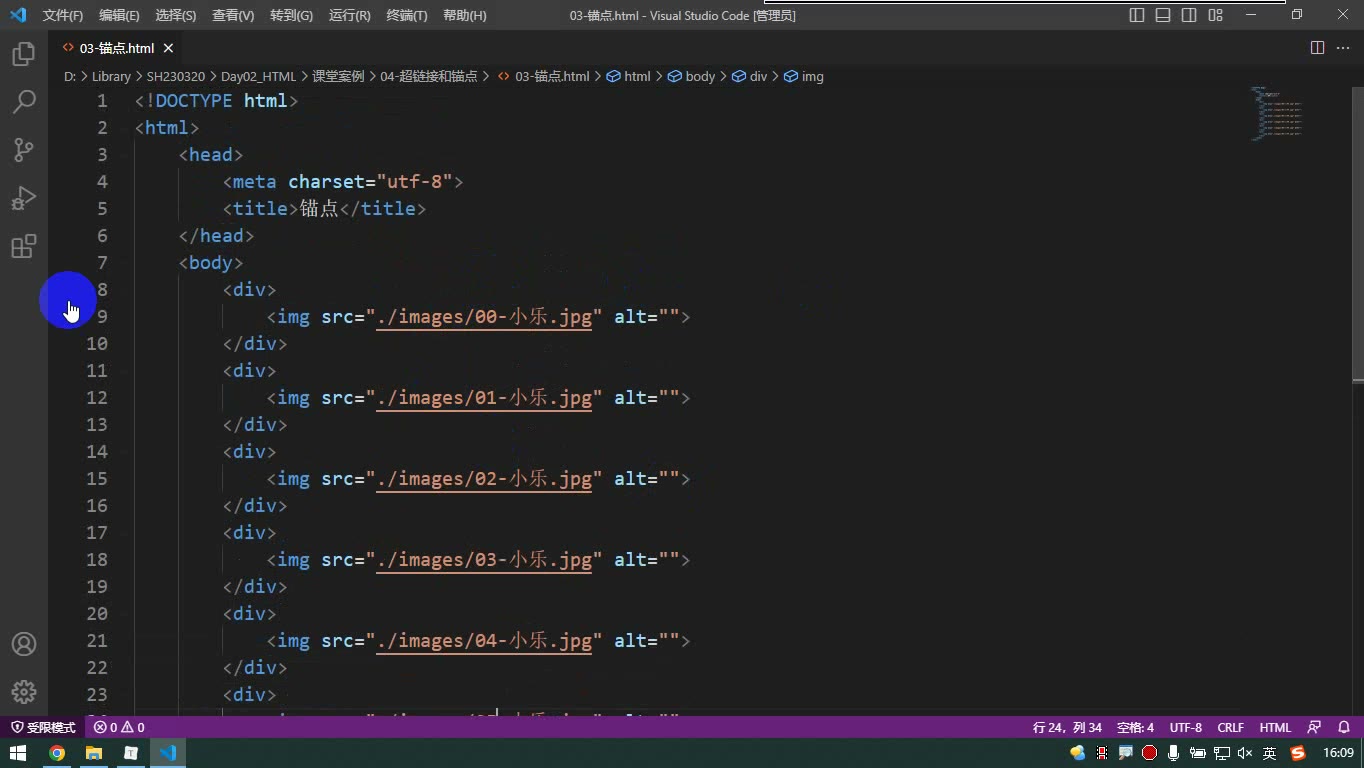
Task: Toggle the muted volume icon in system tray
Action: point(1245,753)
